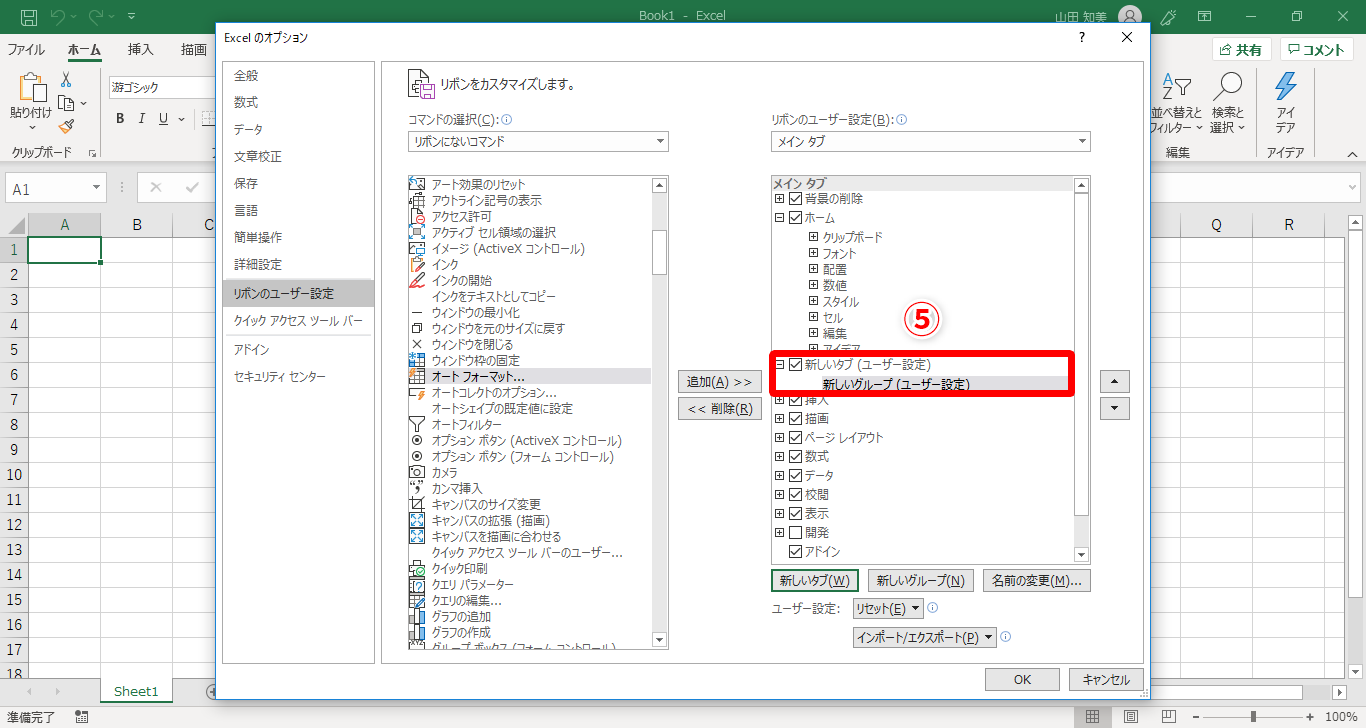Open the ファイル tab in Excel
Viewport: 1366px width, 728px height.
[x=26, y=50]
